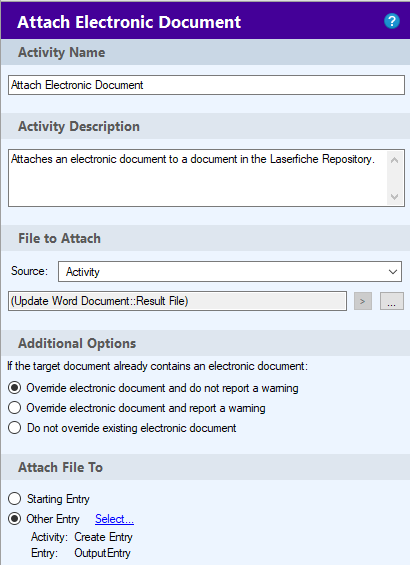This screenshot has width=410, height=565.
Task: Open the Source combo box showing Activity
Action: click(230, 272)
